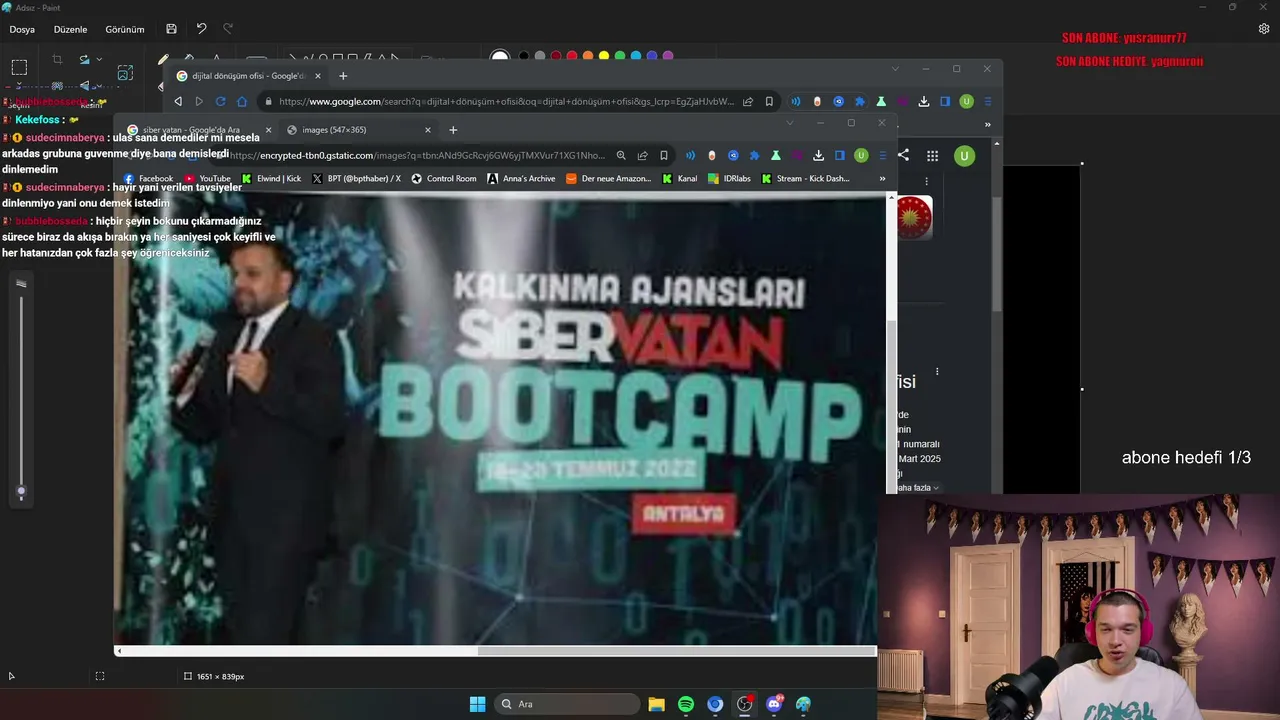
Task: Reload the page in the back browser
Action: [220, 101]
